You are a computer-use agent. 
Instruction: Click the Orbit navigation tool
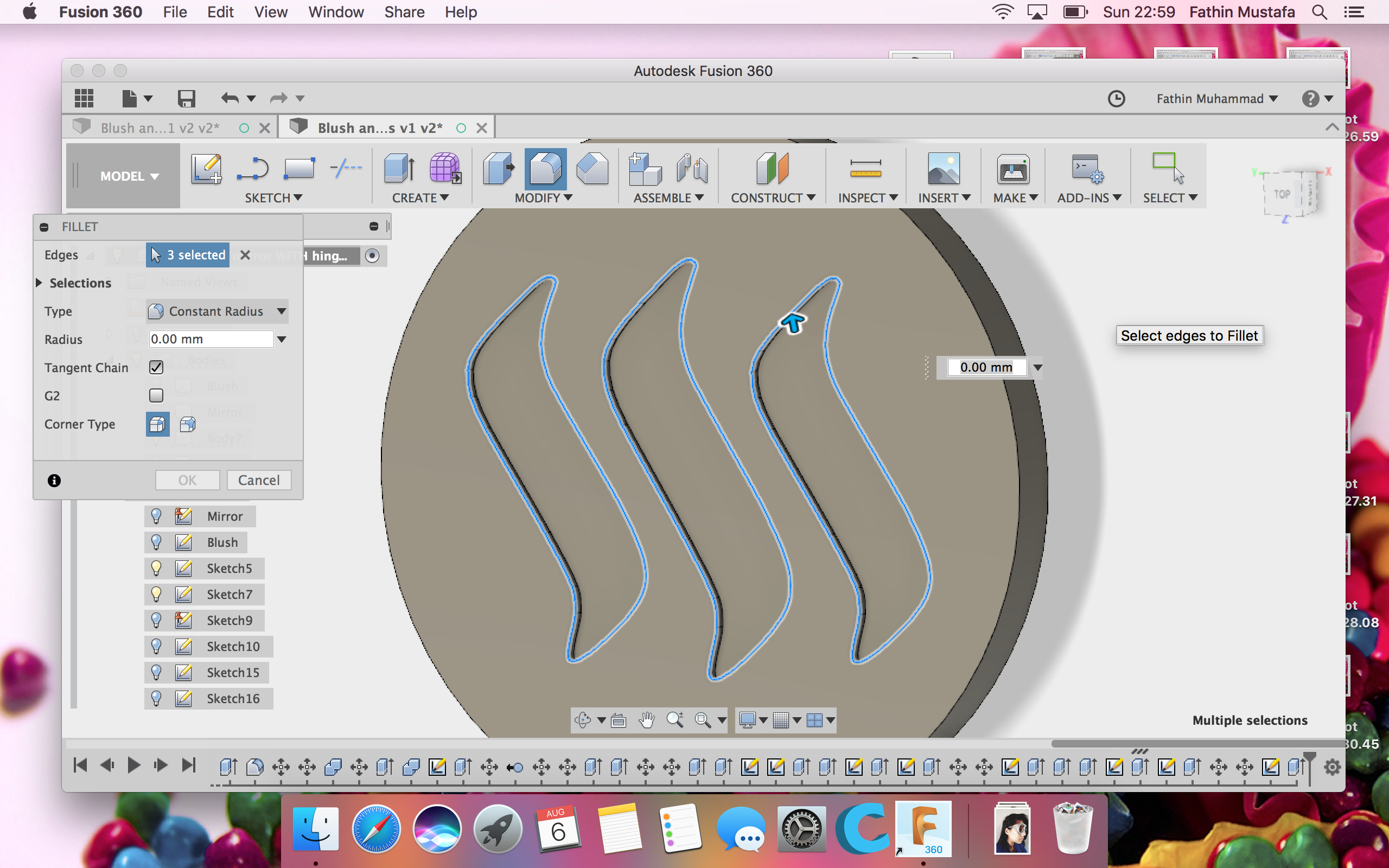click(x=583, y=719)
